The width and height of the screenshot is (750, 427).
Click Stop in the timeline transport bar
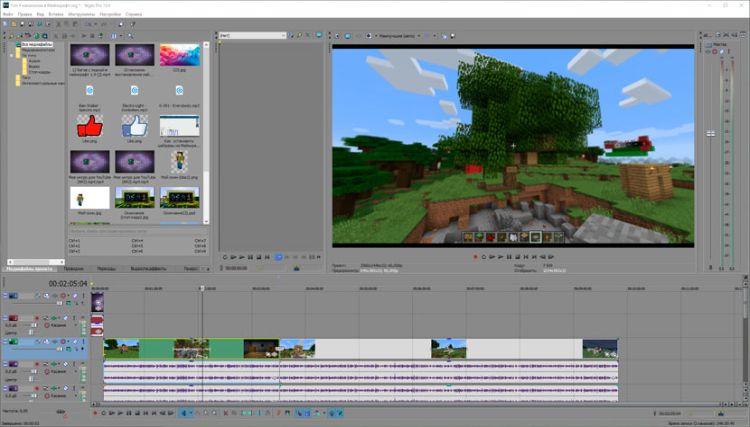point(137,413)
